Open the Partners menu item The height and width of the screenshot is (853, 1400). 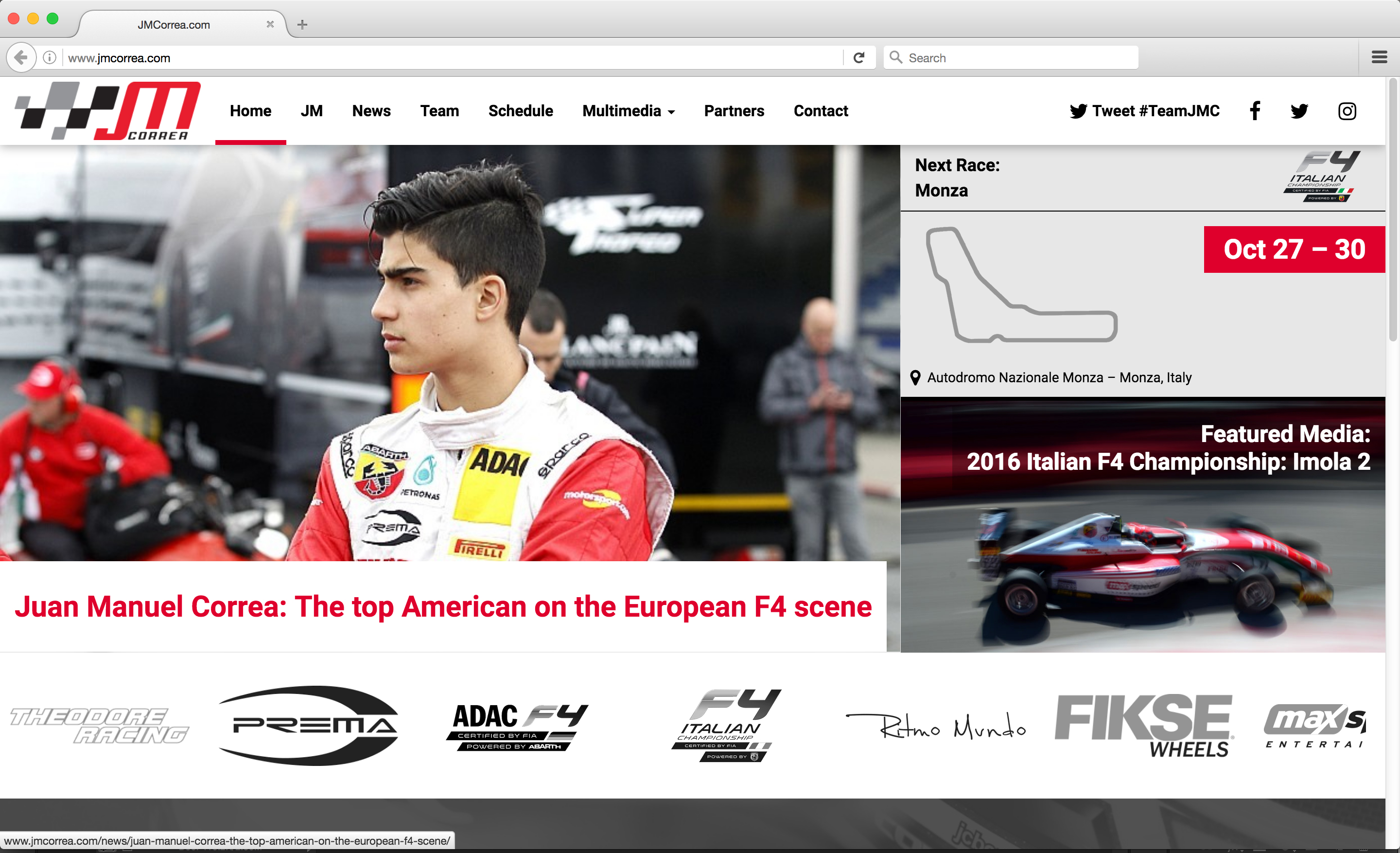pyautogui.click(x=734, y=111)
